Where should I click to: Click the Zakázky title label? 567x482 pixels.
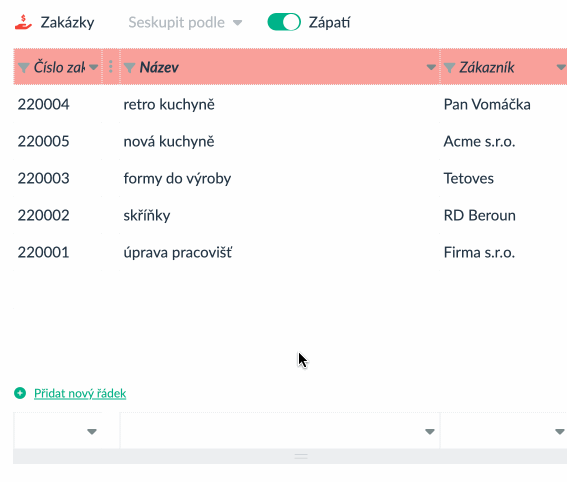[67, 22]
